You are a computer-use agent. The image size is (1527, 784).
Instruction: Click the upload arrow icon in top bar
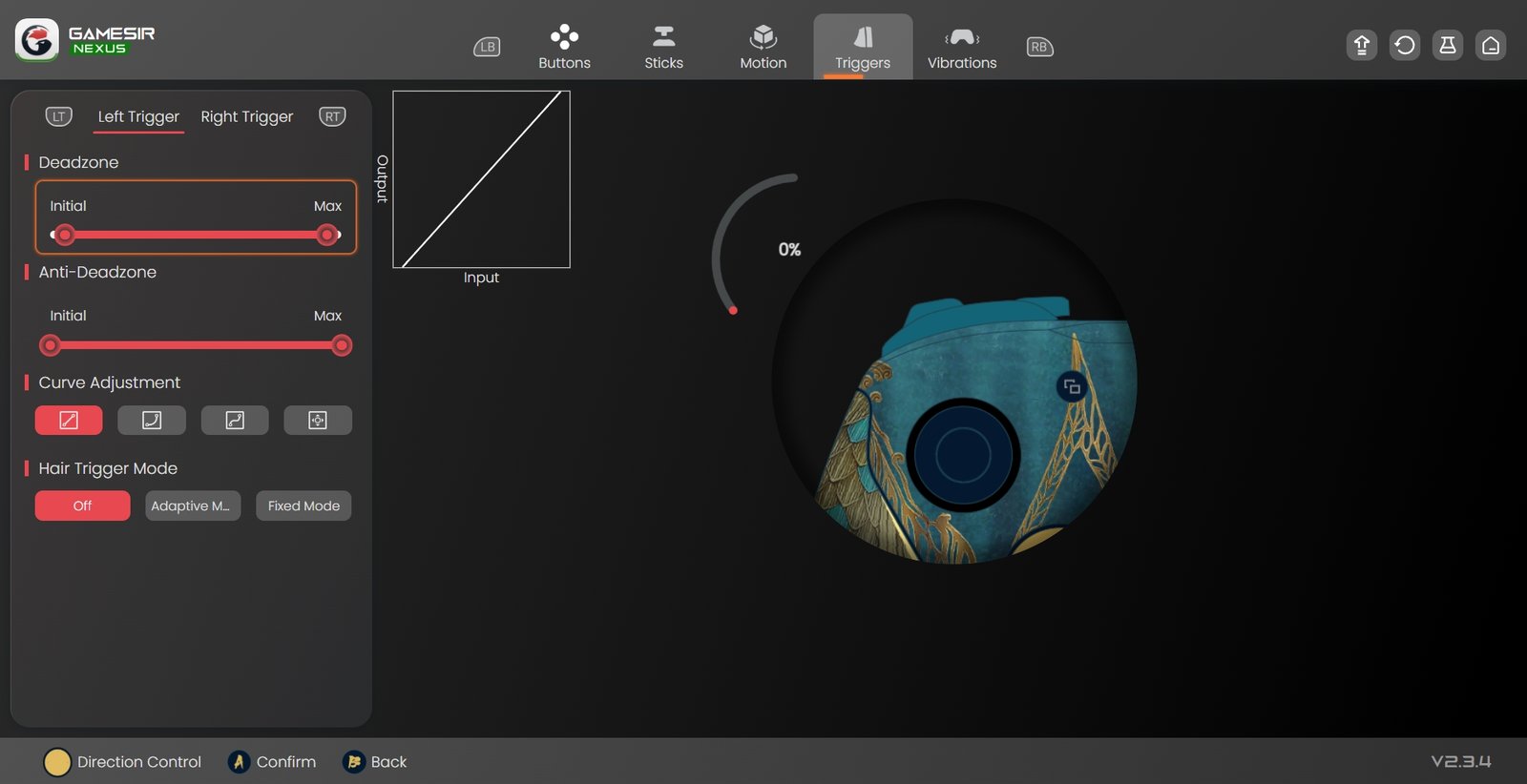(x=1361, y=45)
